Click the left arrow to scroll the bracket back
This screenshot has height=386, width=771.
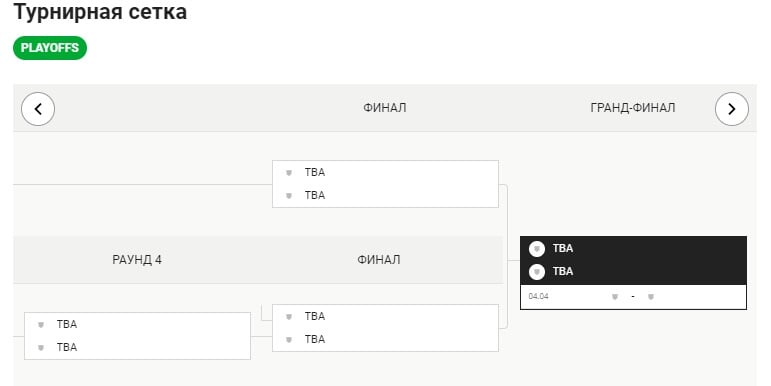38,109
